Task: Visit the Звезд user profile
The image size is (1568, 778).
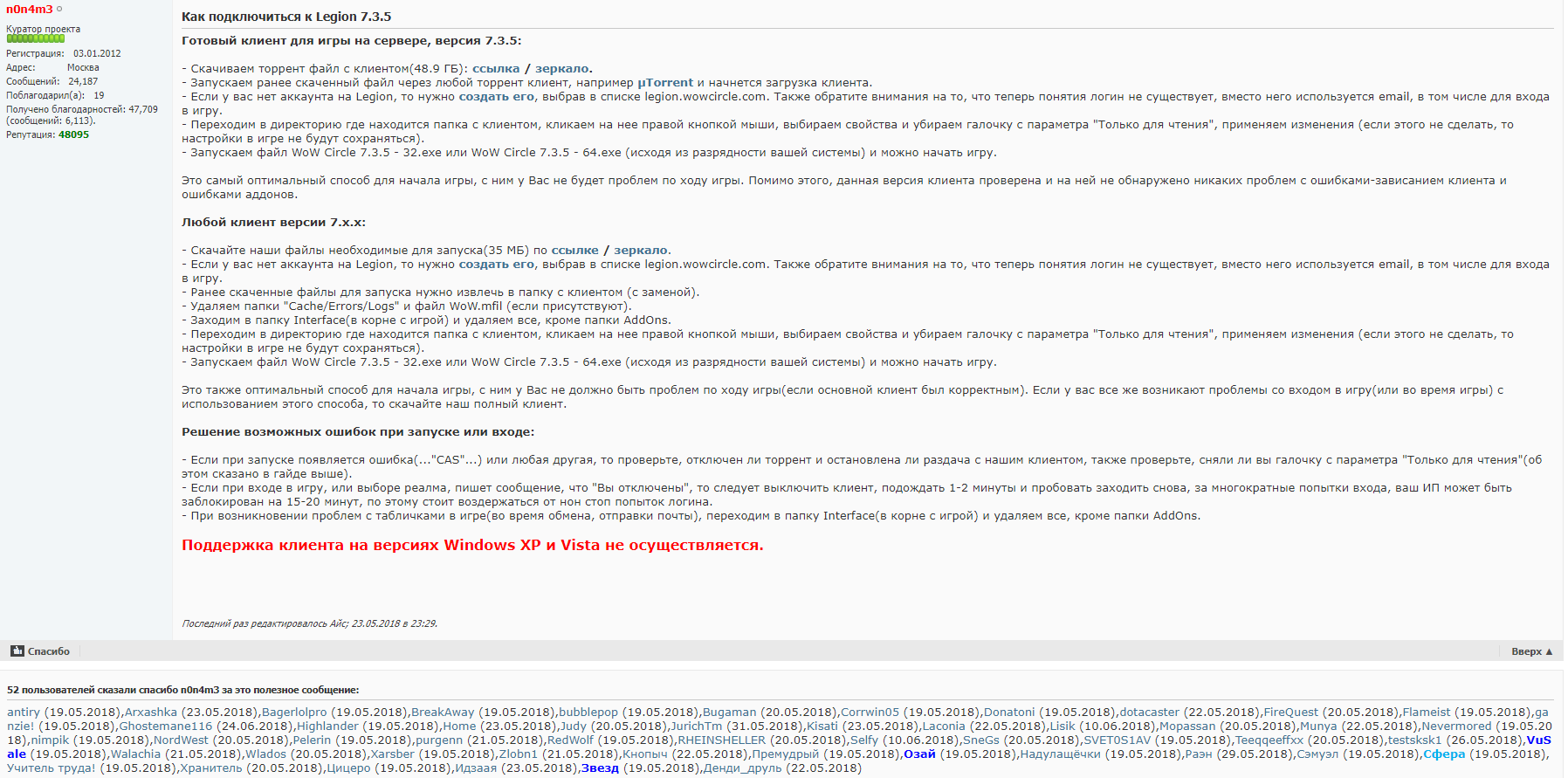Action: tap(600, 768)
